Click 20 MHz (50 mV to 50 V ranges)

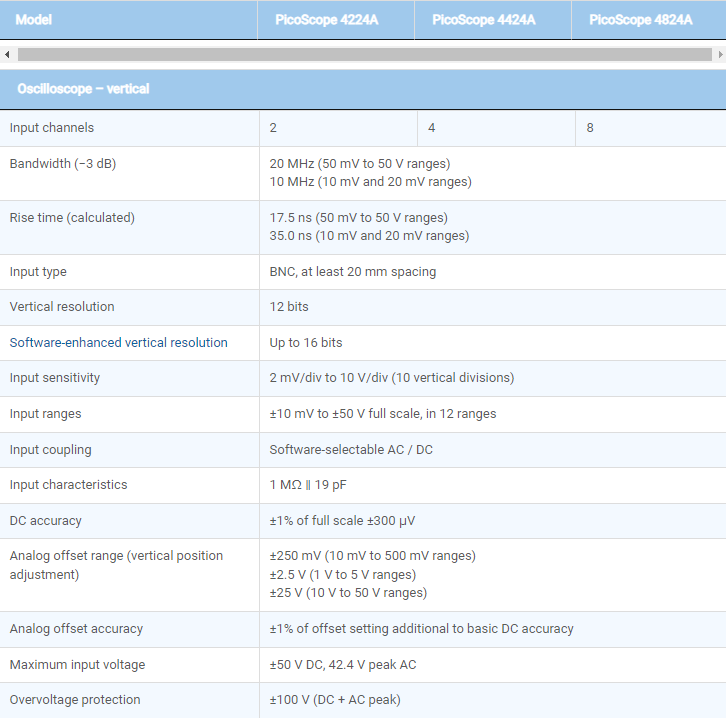click(x=360, y=164)
